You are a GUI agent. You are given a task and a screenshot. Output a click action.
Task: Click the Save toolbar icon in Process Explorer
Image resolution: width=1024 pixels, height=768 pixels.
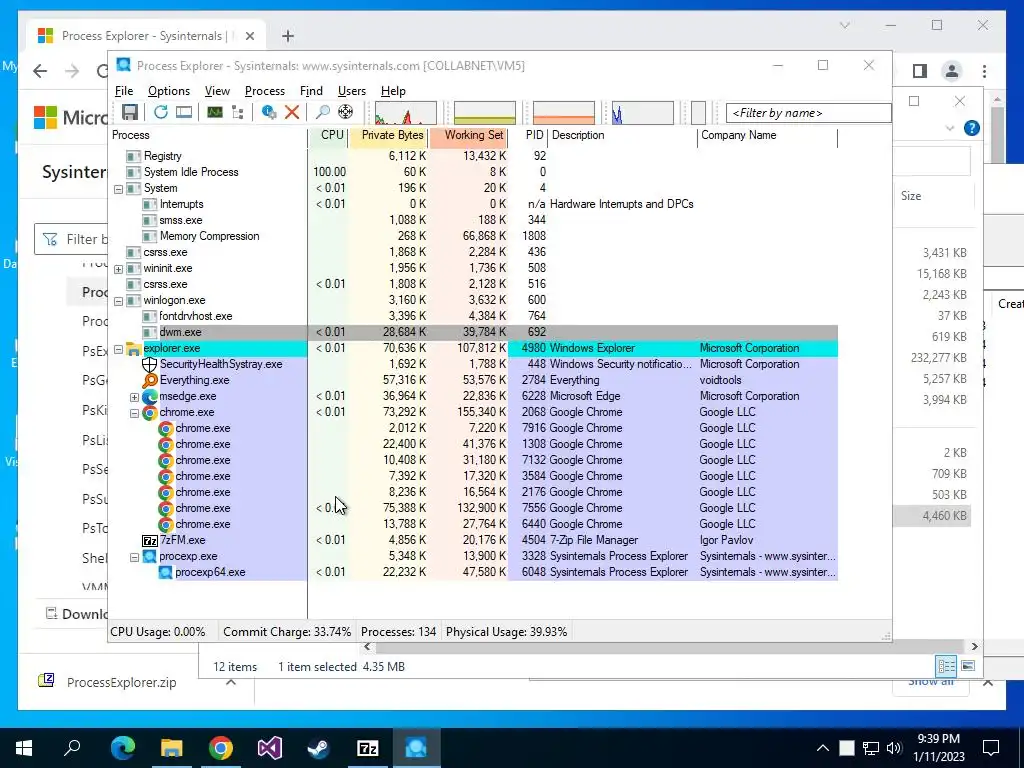pyautogui.click(x=129, y=112)
